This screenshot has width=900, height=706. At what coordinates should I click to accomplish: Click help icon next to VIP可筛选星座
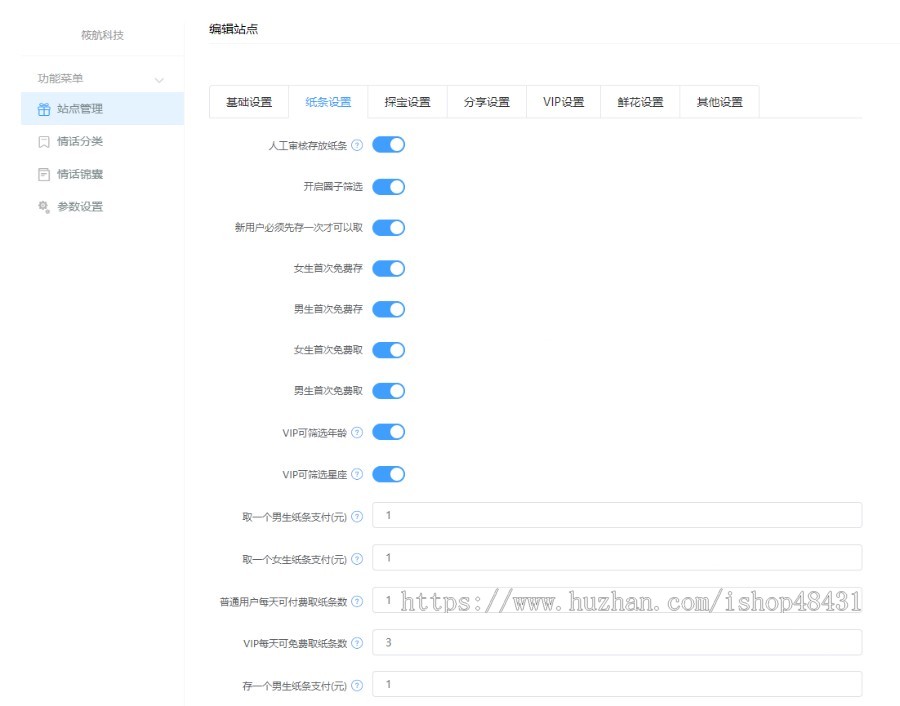coord(357,474)
